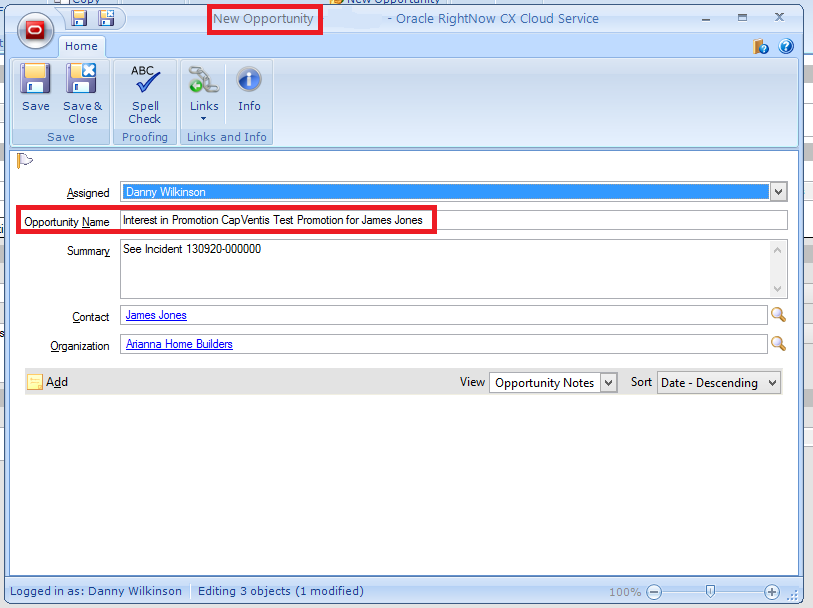Click the flag icon above Assigned field

click(x=26, y=161)
